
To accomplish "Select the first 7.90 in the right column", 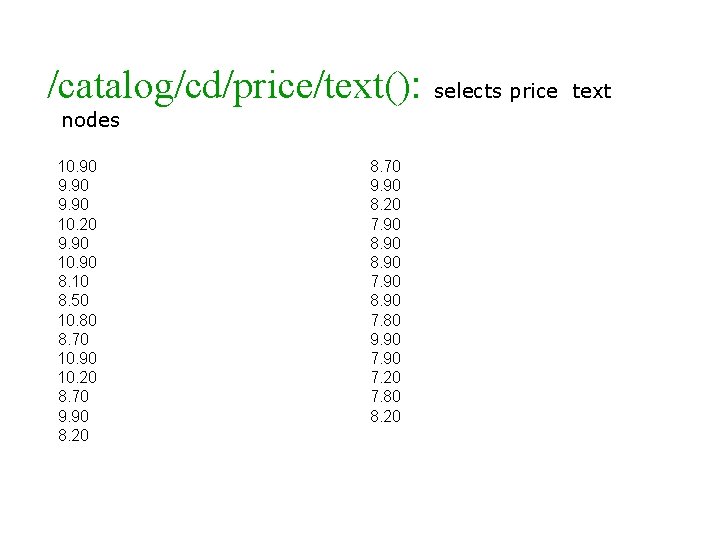I will click(x=385, y=224).
